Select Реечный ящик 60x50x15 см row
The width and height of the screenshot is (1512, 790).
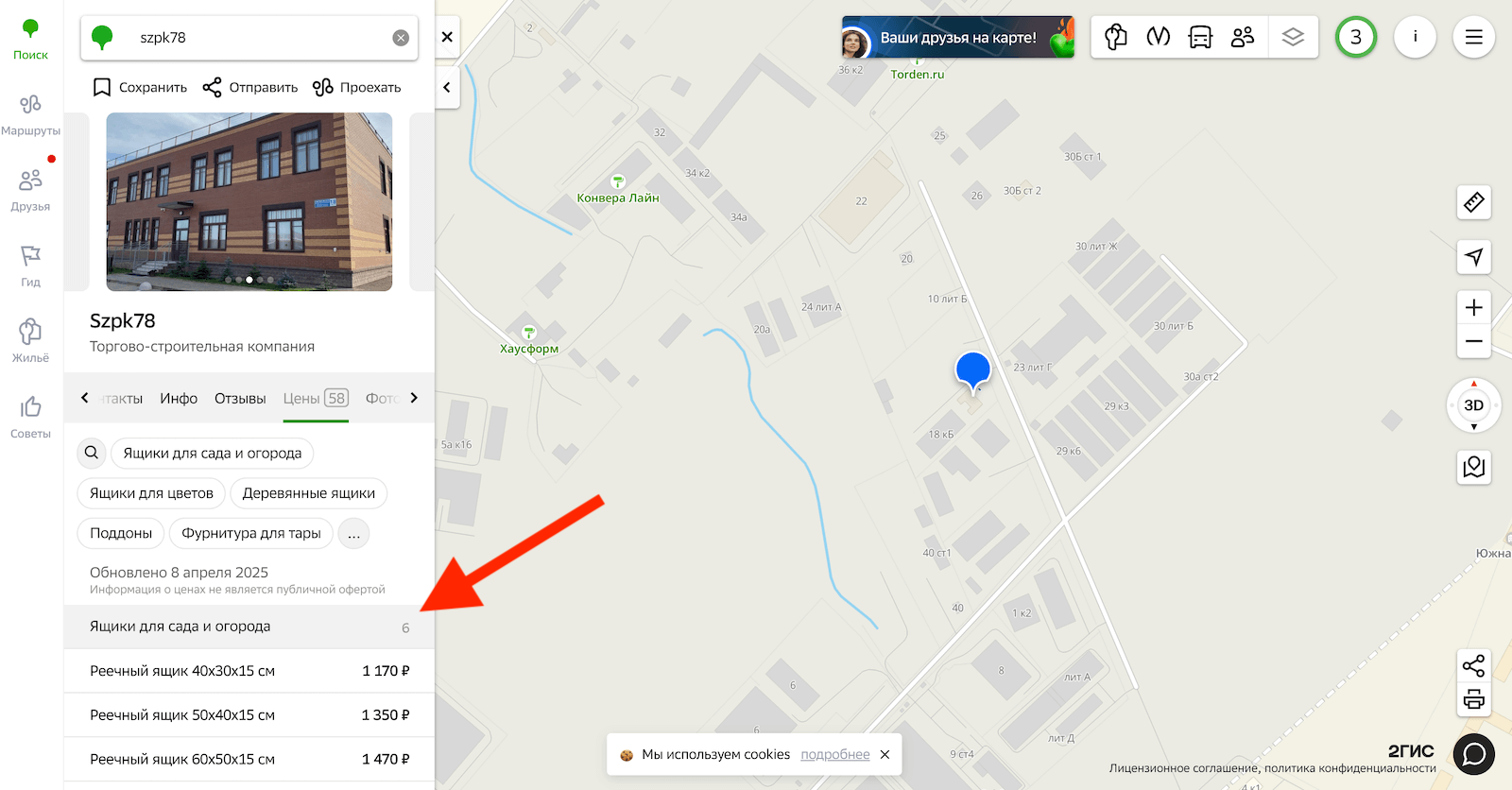249,759
